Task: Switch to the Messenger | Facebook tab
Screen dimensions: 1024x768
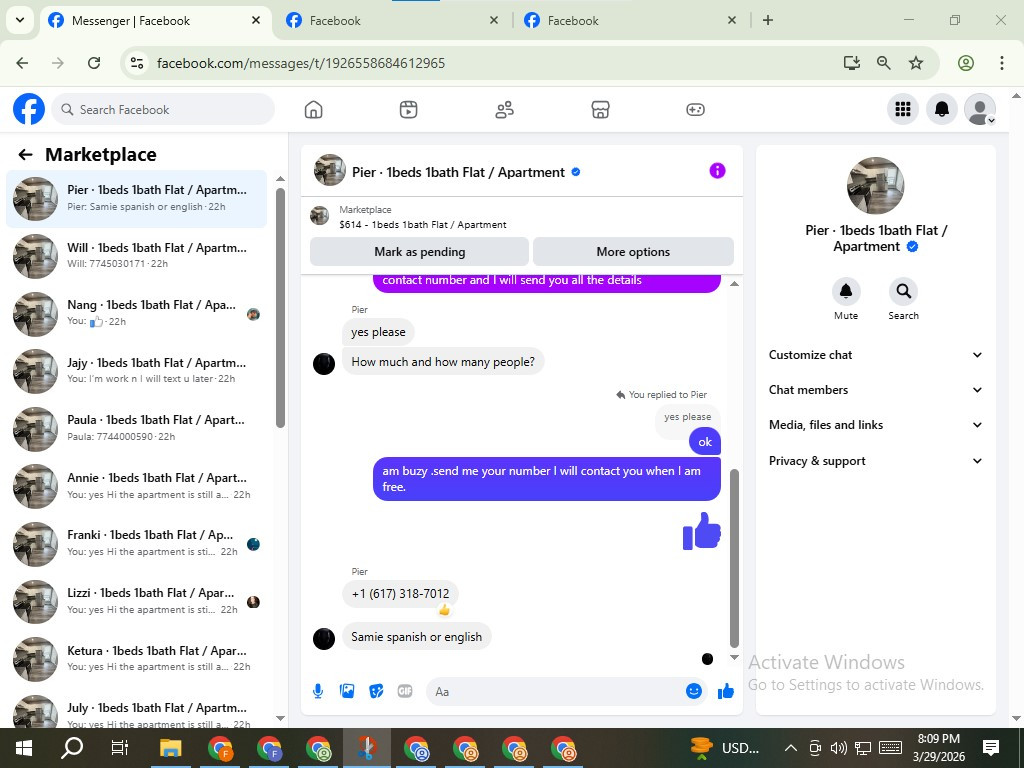Action: [x=154, y=20]
